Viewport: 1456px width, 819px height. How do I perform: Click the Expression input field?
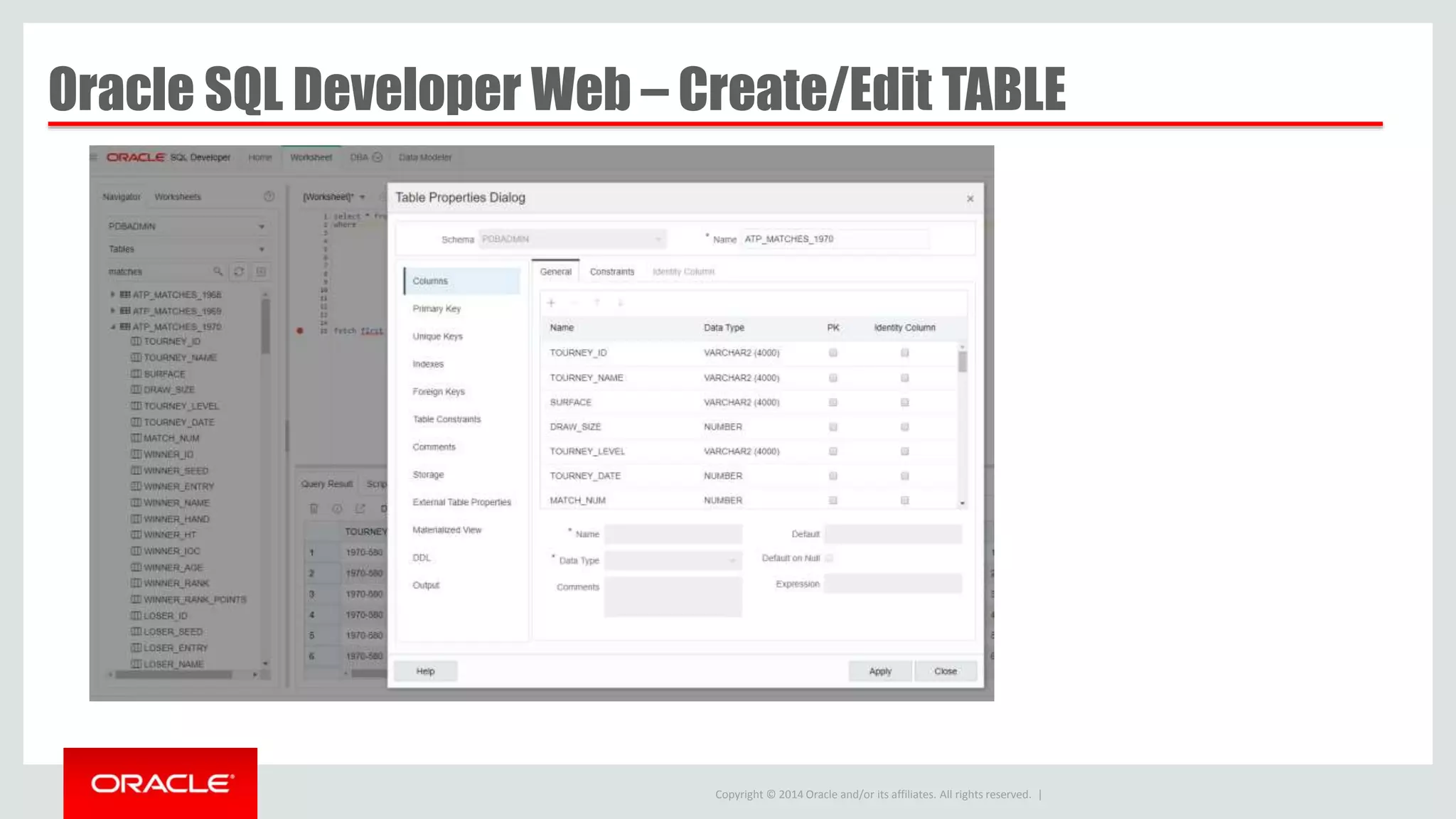(x=893, y=584)
